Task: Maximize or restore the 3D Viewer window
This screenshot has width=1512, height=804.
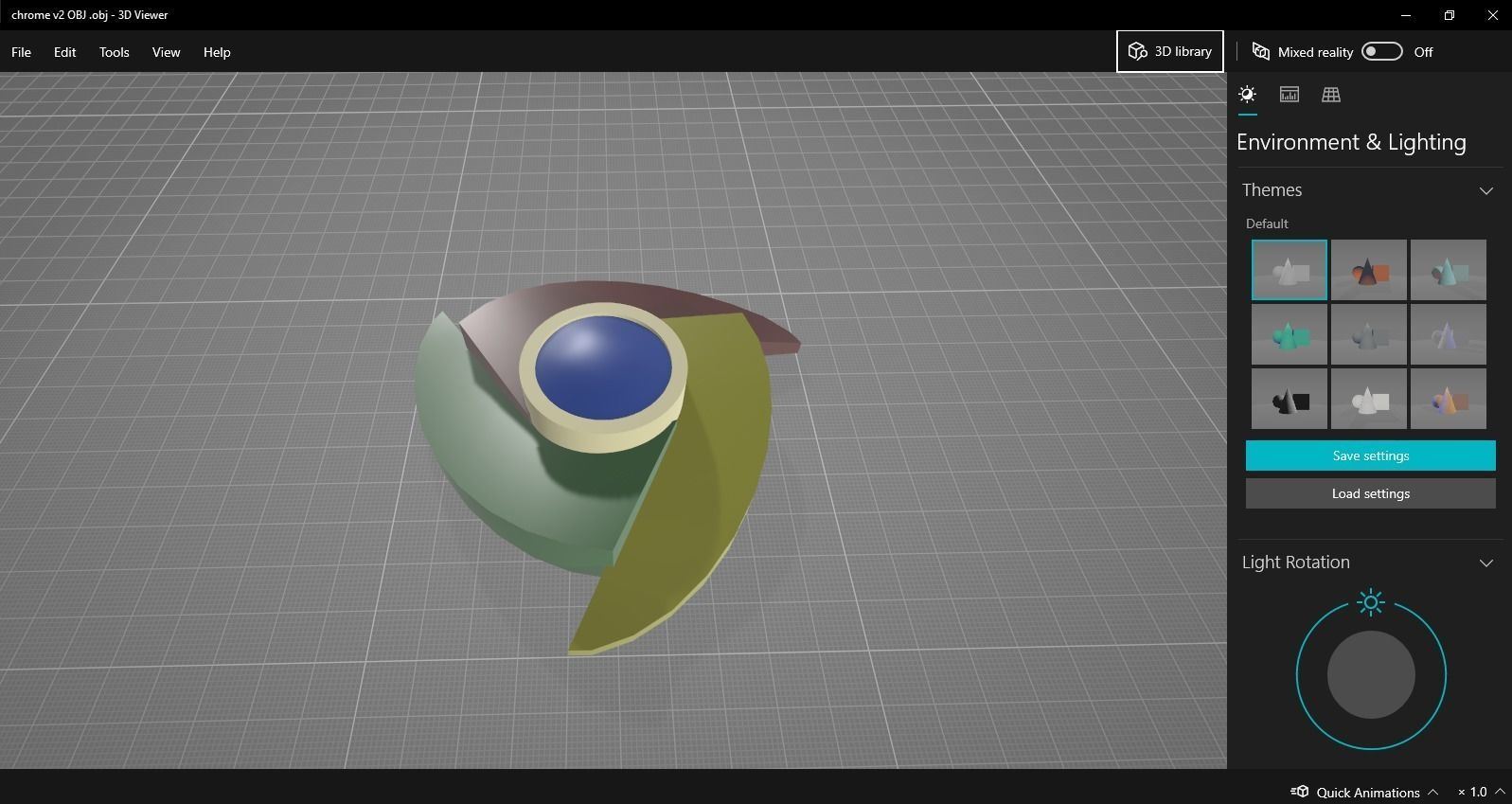Action: (x=1450, y=15)
